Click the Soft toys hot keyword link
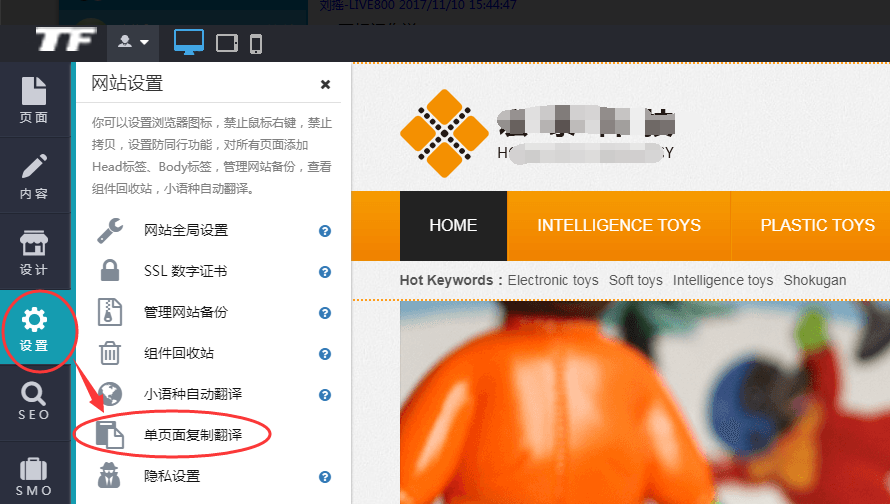The height and width of the screenshot is (504, 890). click(635, 280)
